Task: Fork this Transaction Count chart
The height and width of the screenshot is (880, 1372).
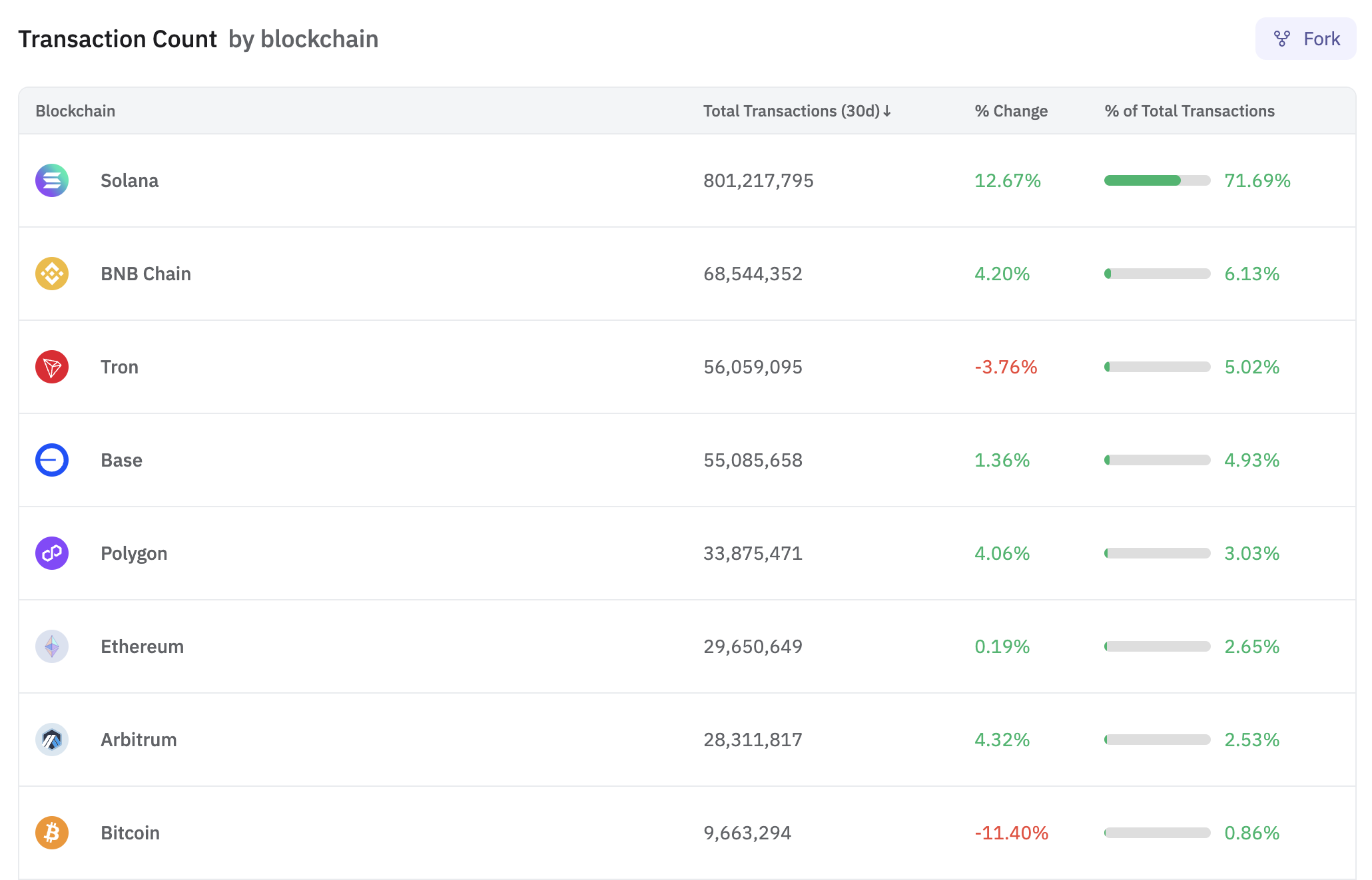Action: 1305,39
